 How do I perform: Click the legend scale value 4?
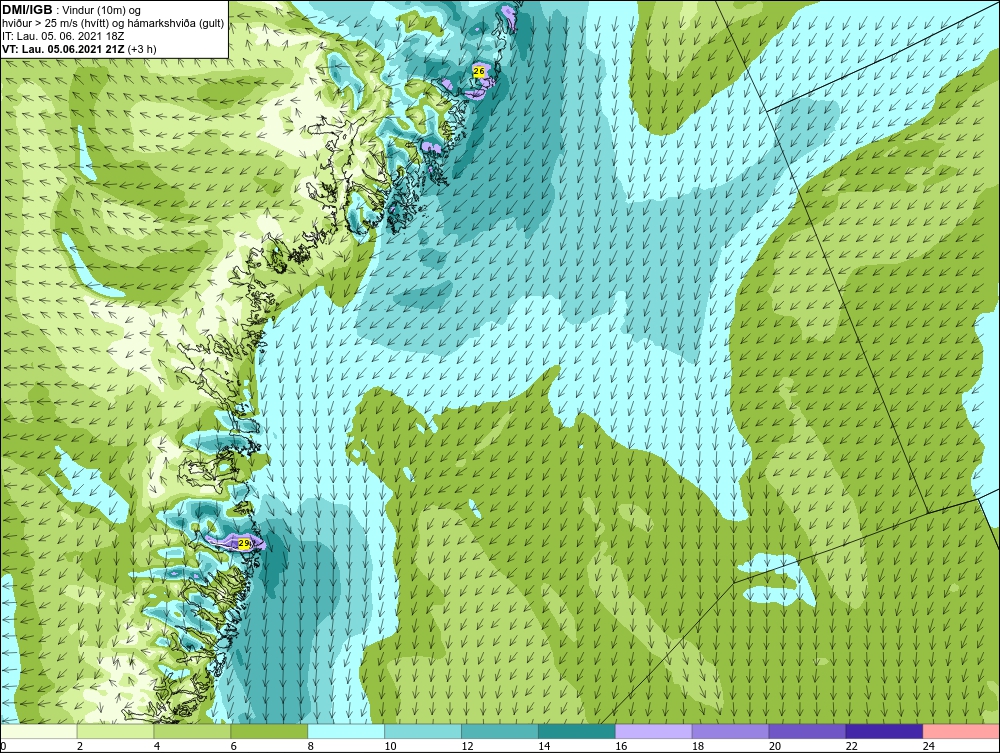(x=157, y=746)
